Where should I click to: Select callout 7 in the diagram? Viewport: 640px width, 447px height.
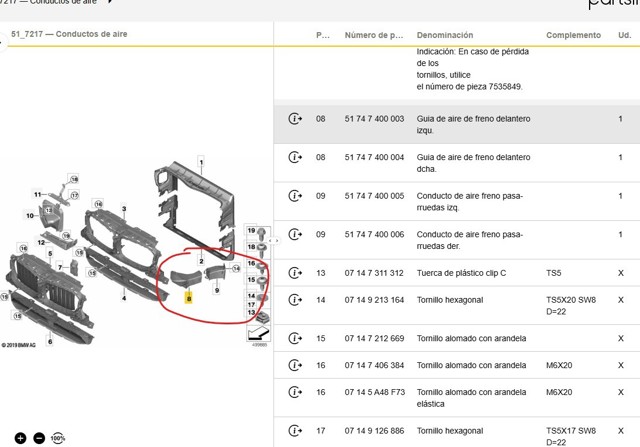click(60, 267)
